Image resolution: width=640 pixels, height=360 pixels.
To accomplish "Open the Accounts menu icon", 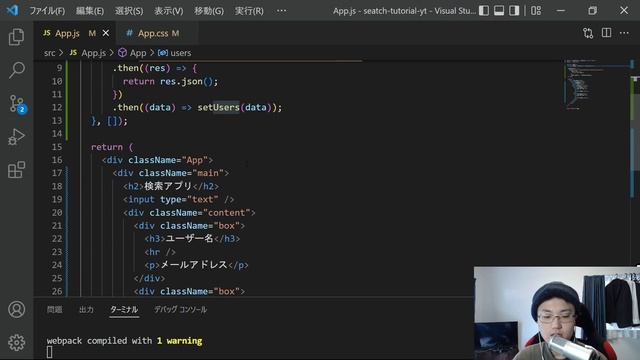I will [x=16, y=309].
